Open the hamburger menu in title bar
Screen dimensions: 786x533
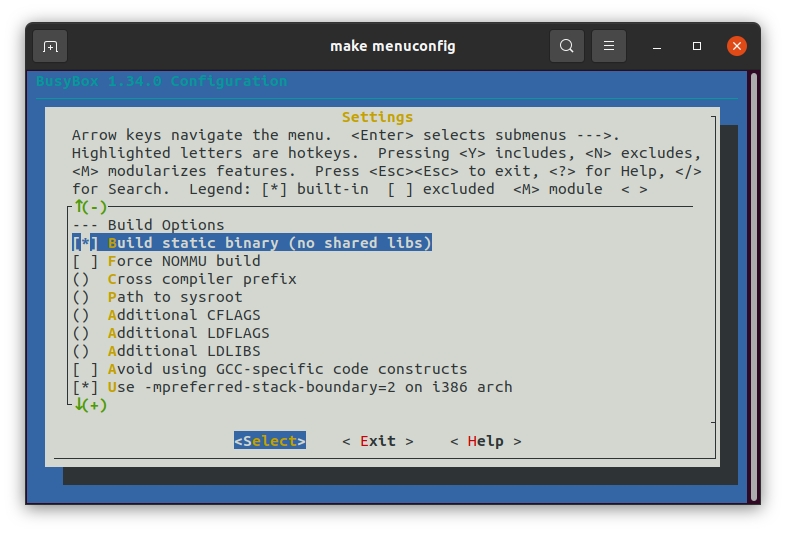pyautogui.click(x=609, y=46)
